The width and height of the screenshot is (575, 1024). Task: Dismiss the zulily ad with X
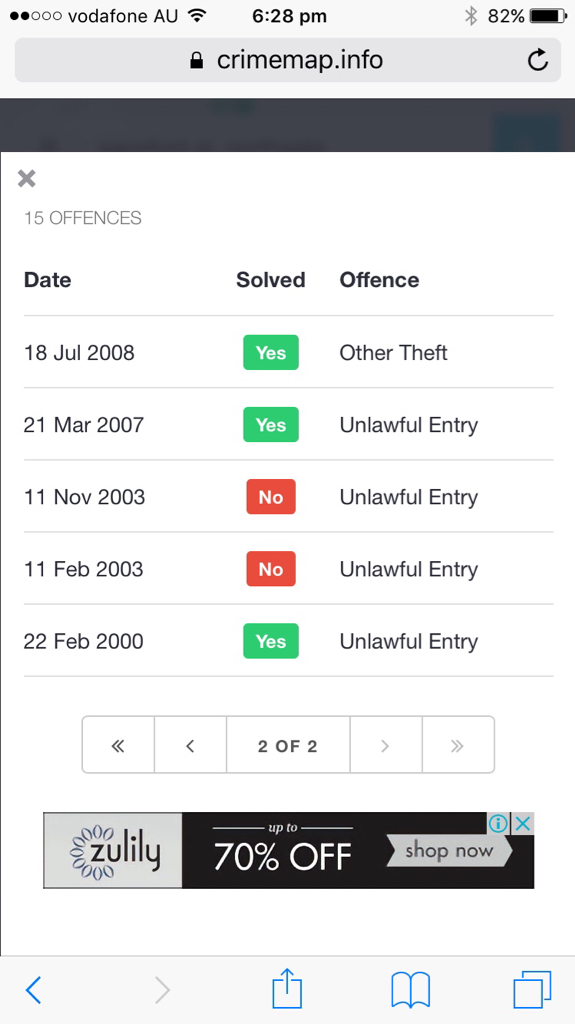(x=523, y=824)
